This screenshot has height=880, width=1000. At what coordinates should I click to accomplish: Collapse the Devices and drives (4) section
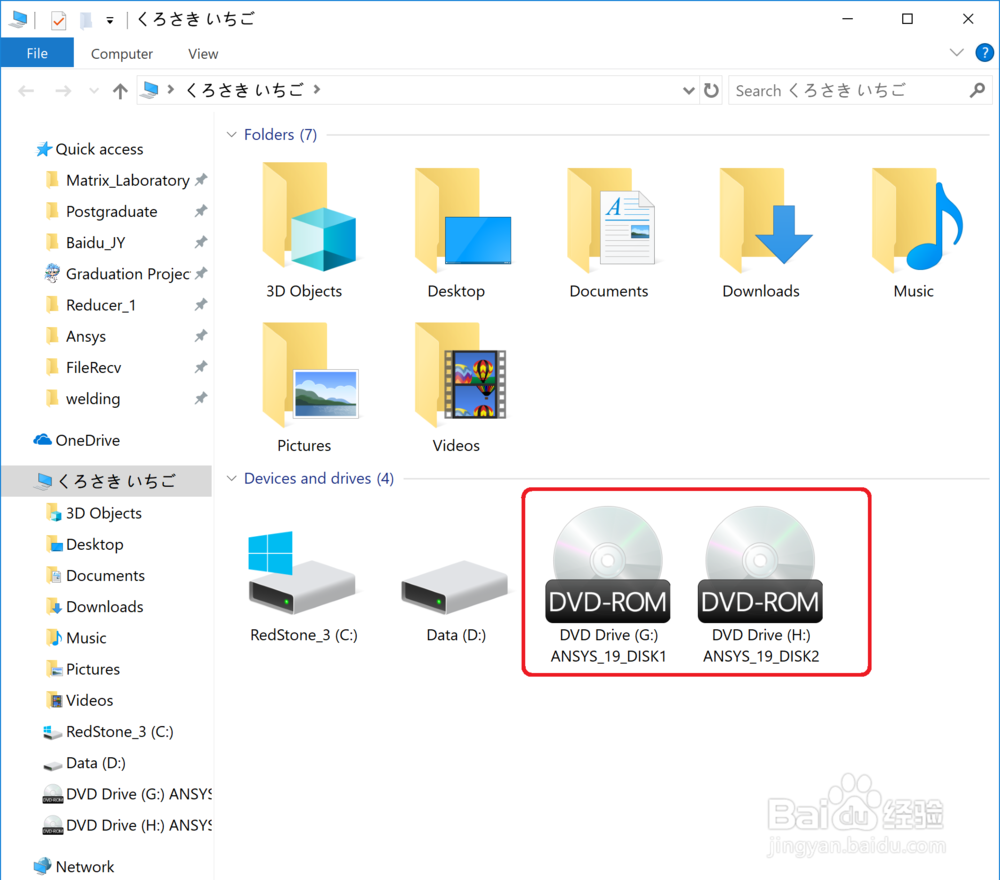[230, 478]
